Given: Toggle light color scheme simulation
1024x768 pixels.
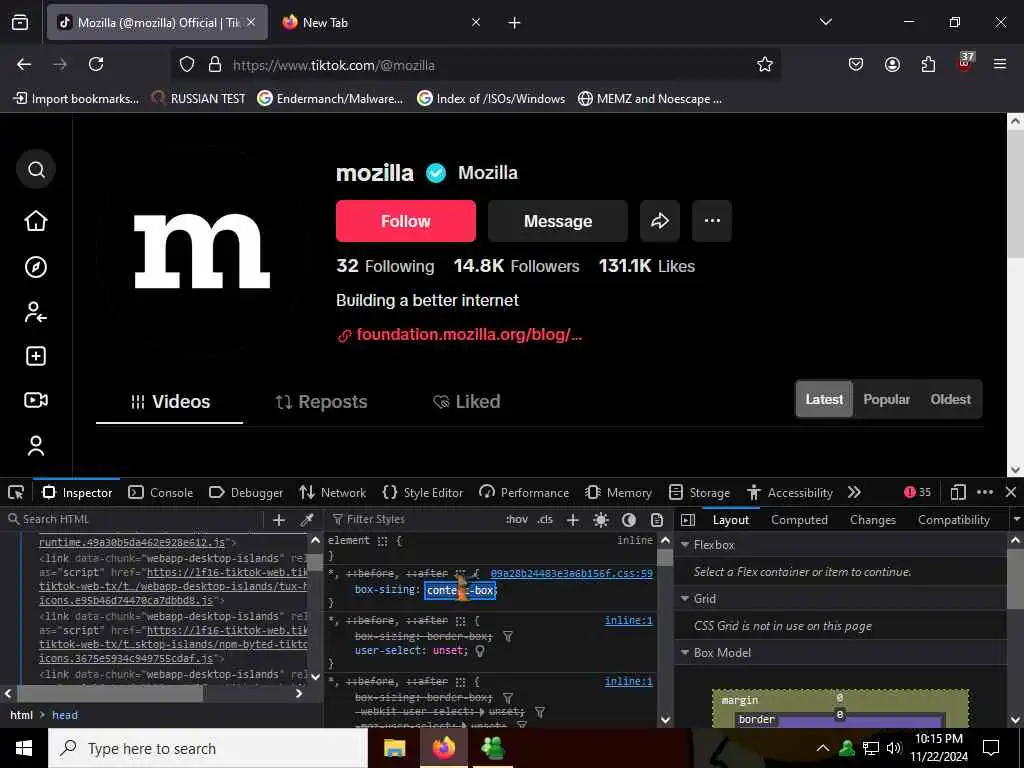Looking at the screenshot, I should [x=601, y=520].
